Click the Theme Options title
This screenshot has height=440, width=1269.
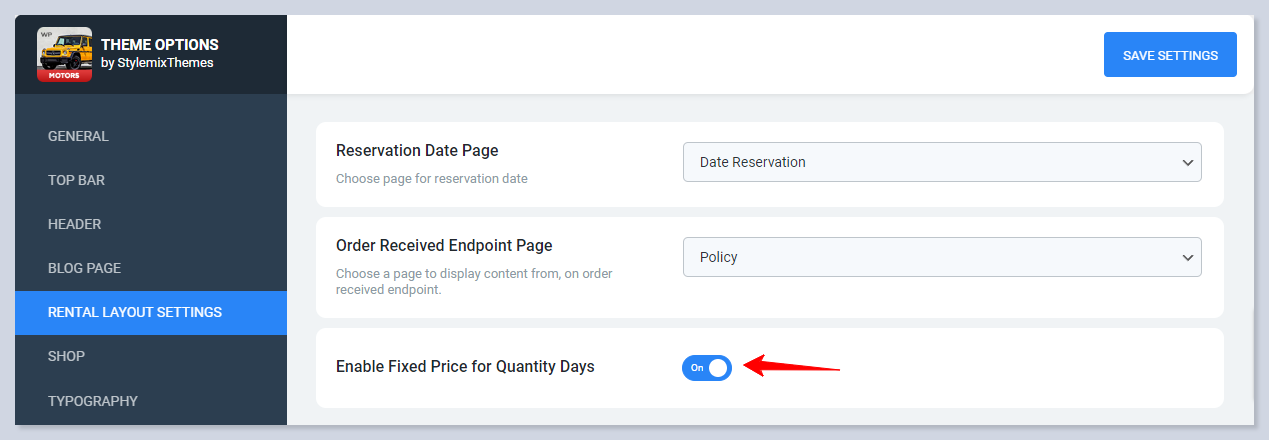(x=160, y=45)
